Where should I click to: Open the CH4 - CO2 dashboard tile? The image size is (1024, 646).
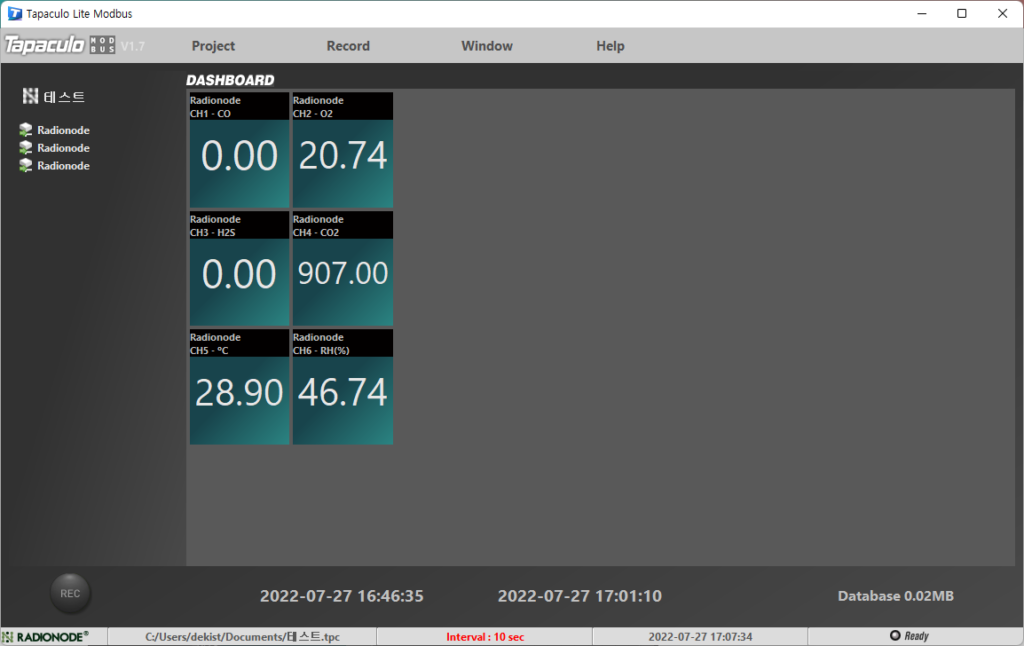pyautogui.click(x=343, y=268)
